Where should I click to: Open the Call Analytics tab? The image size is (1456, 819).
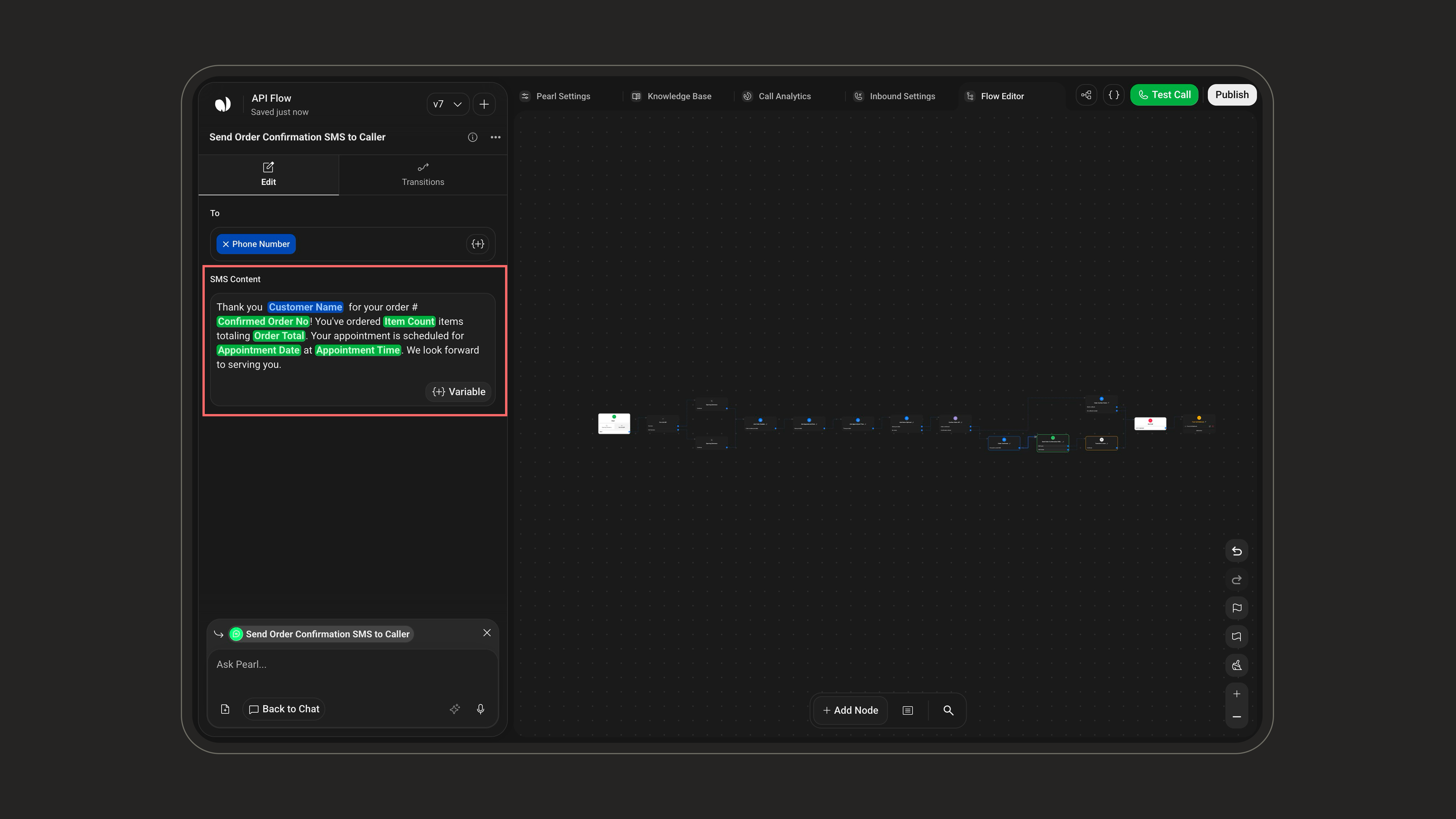[x=777, y=96]
